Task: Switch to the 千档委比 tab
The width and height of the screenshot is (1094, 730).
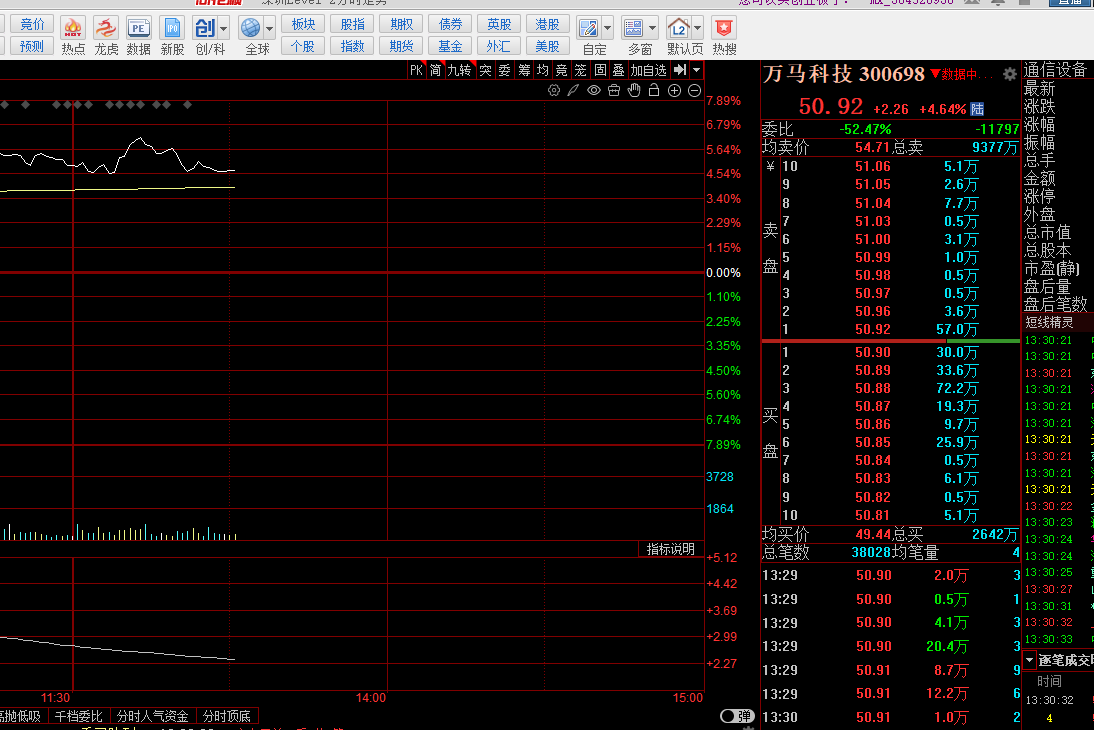Action: click(x=78, y=716)
